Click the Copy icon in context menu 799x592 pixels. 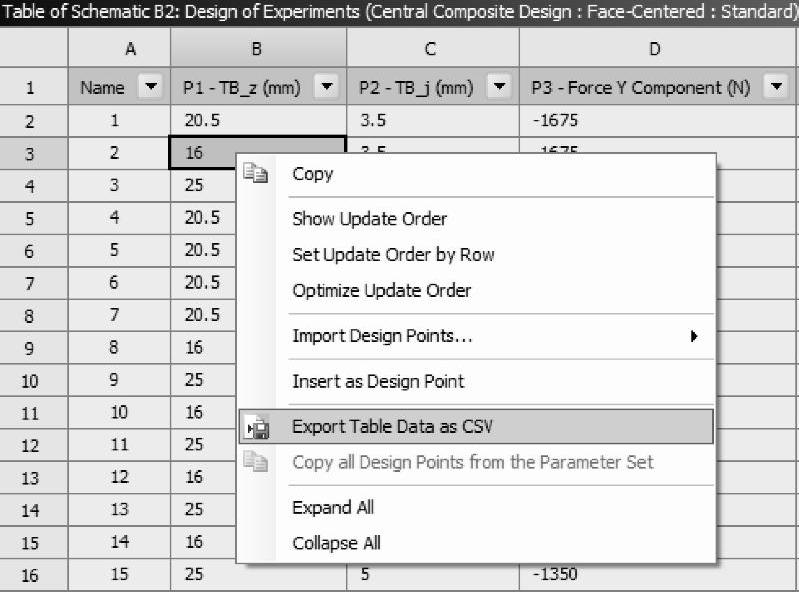coord(256,174)
